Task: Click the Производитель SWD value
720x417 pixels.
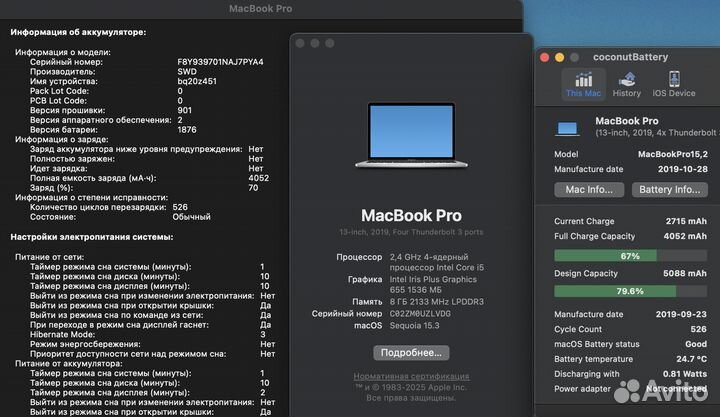Action: click(187, 72)
